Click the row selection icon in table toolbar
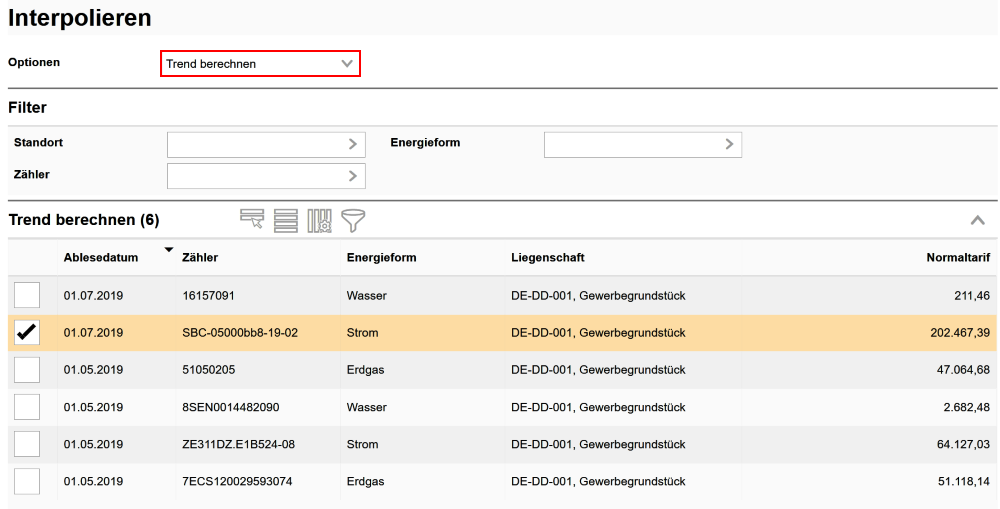Screen dimensions: 1000x509 click(252, 219)
